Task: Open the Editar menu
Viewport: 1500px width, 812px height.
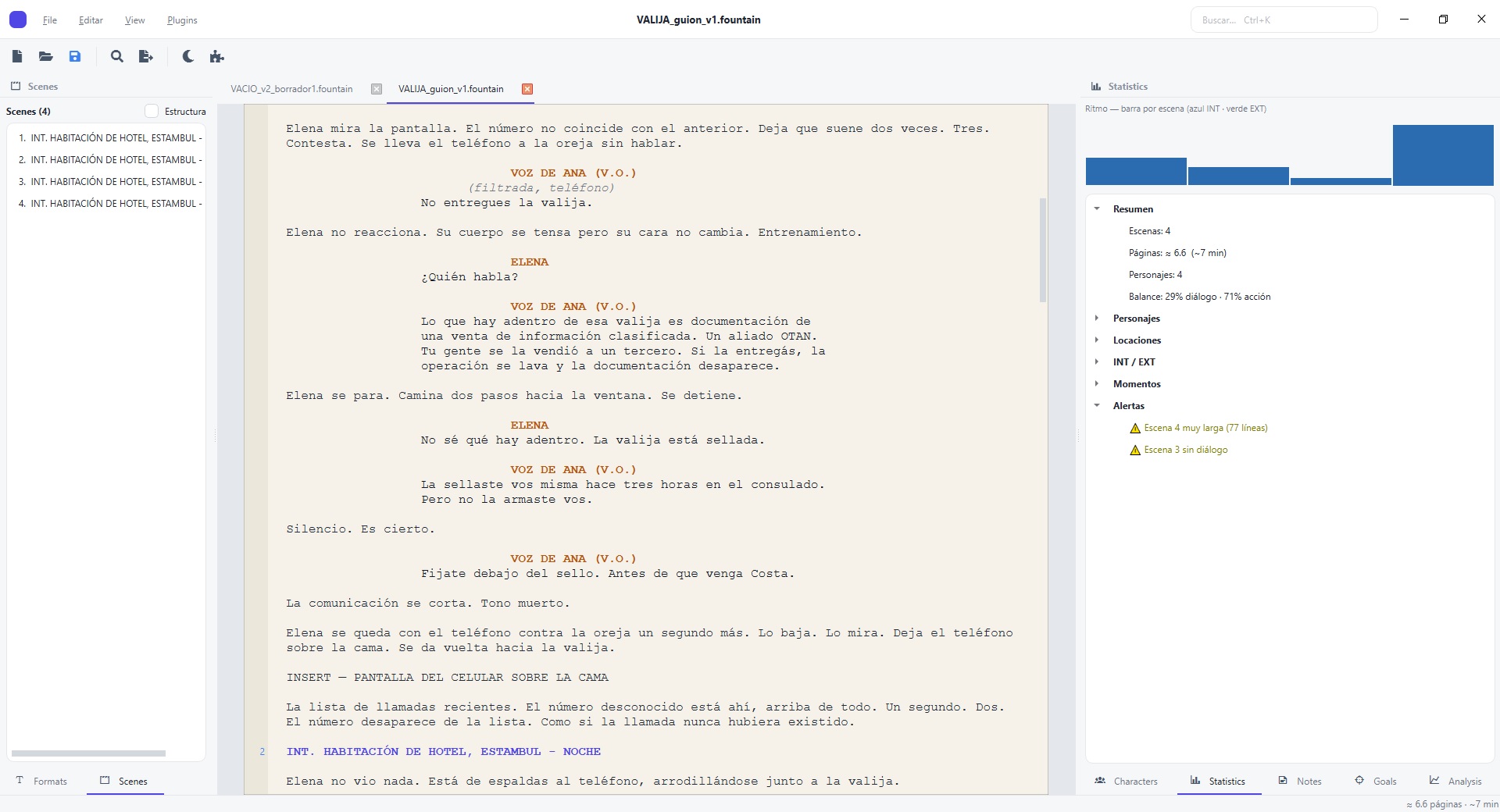Action: (91, 20)
